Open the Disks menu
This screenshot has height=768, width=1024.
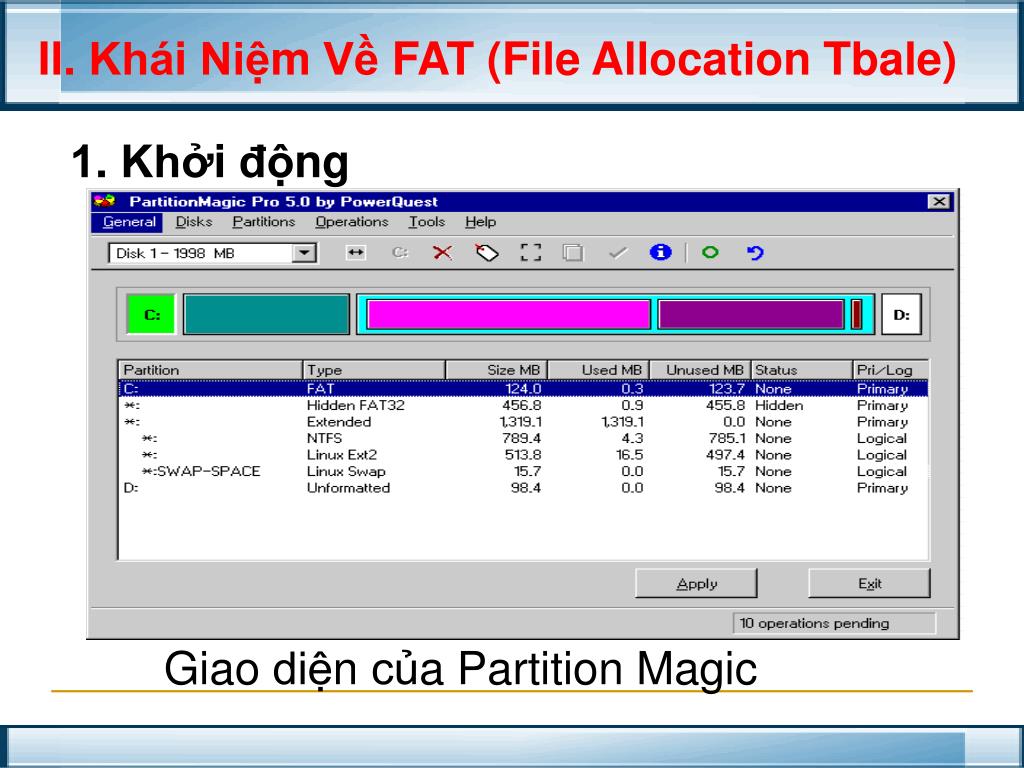(194, 222)
